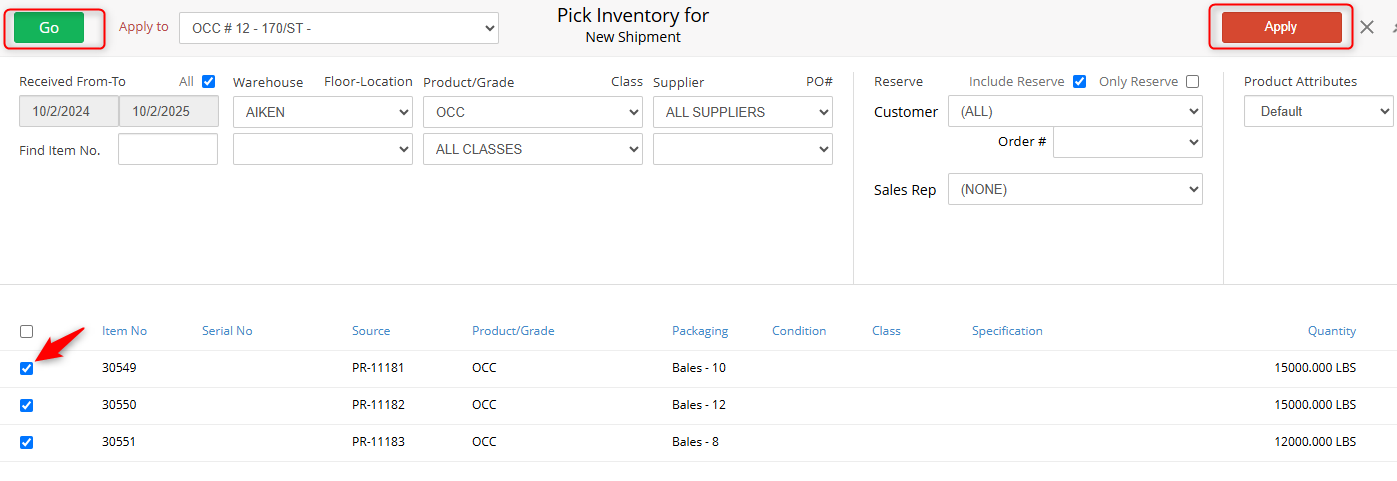Viewport: 1397px width, 481px height.
Task: Open Product Attributes Default dropdown
Action: 1318,112
